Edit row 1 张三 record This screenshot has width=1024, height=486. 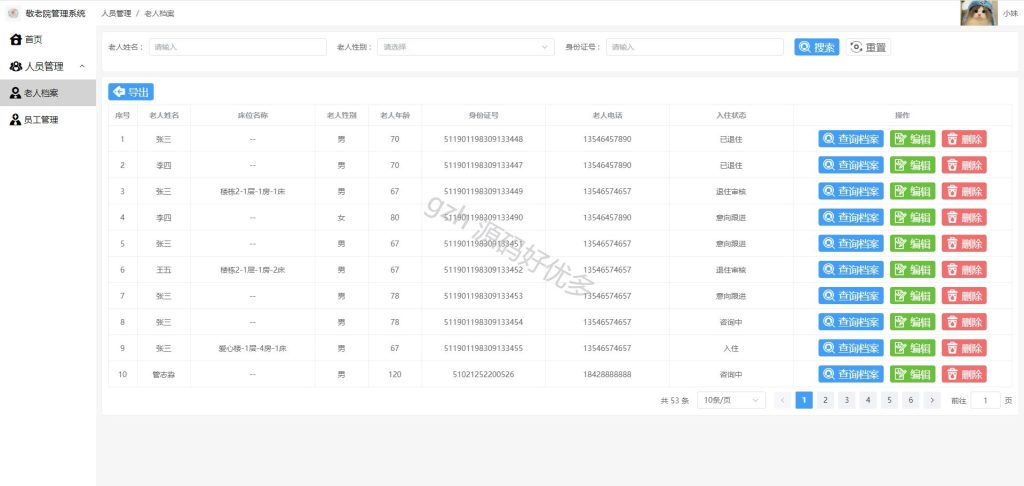pos(912,139)
